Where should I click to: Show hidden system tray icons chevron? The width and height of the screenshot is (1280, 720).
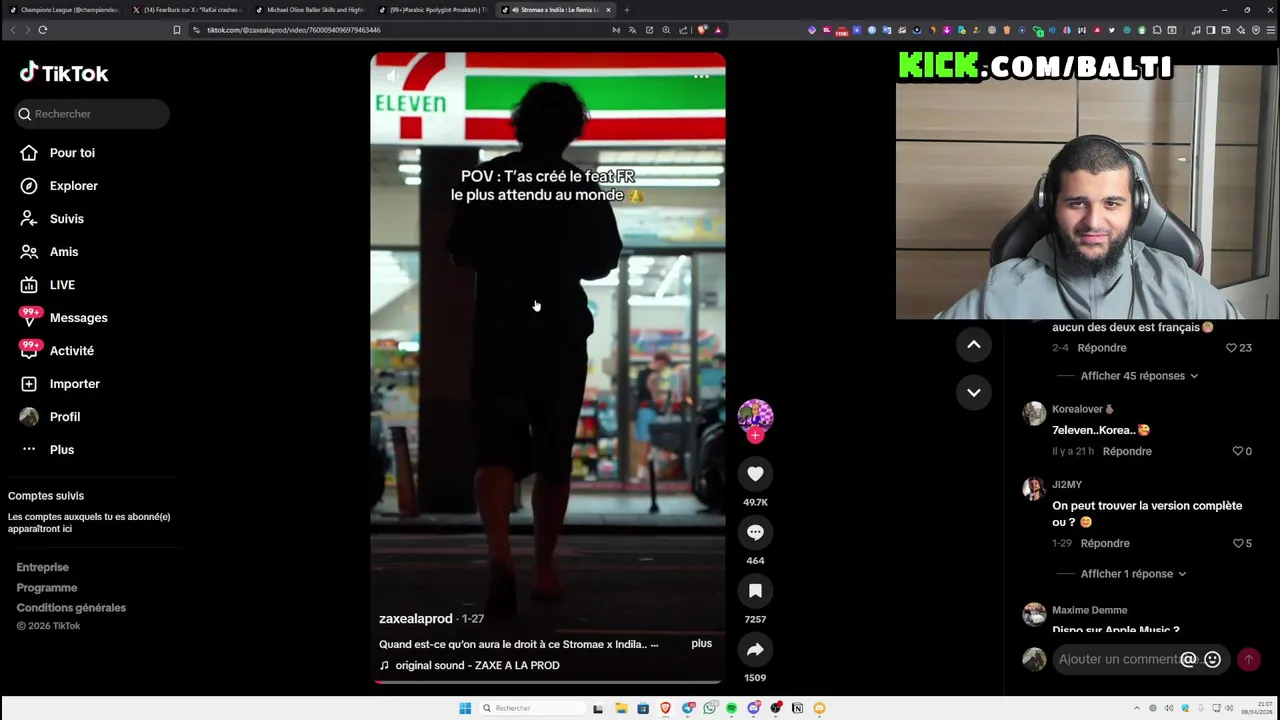click(x=1136, y=708)
